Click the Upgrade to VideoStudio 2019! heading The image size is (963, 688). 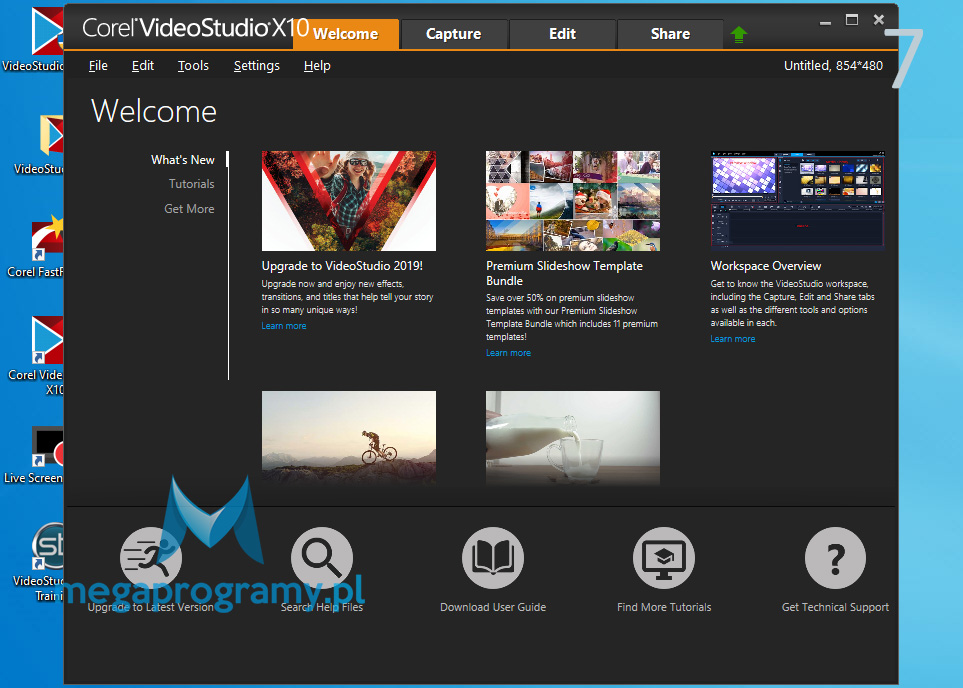tap(342, 266)
